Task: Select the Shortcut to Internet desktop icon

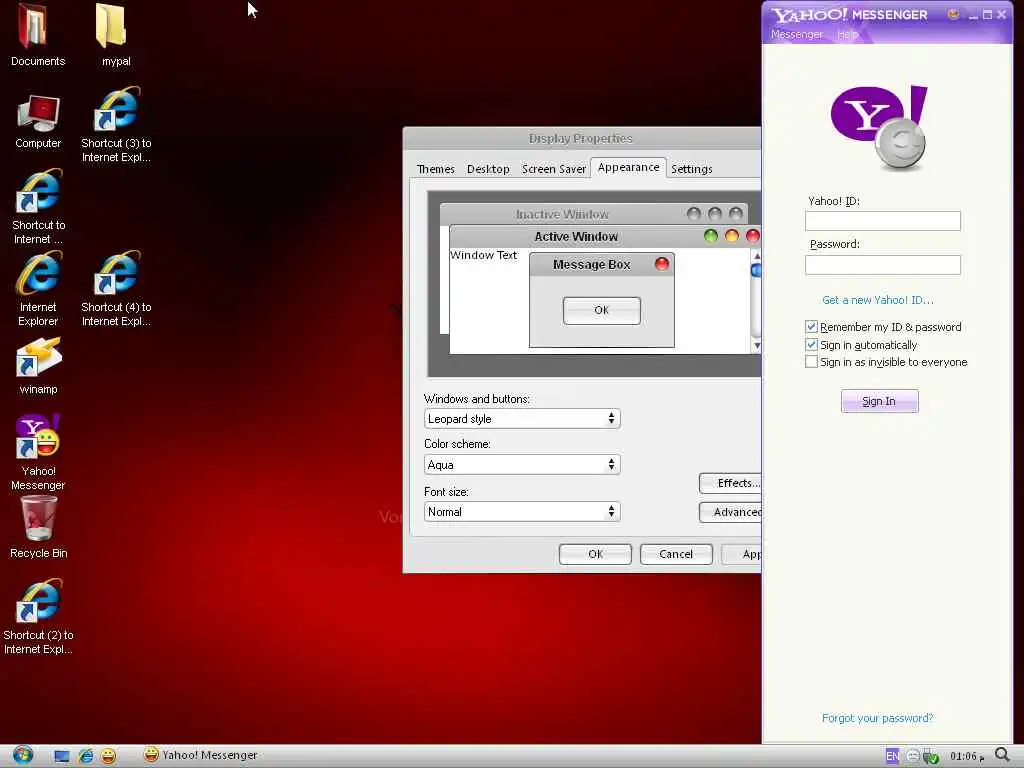Action: 38,207
